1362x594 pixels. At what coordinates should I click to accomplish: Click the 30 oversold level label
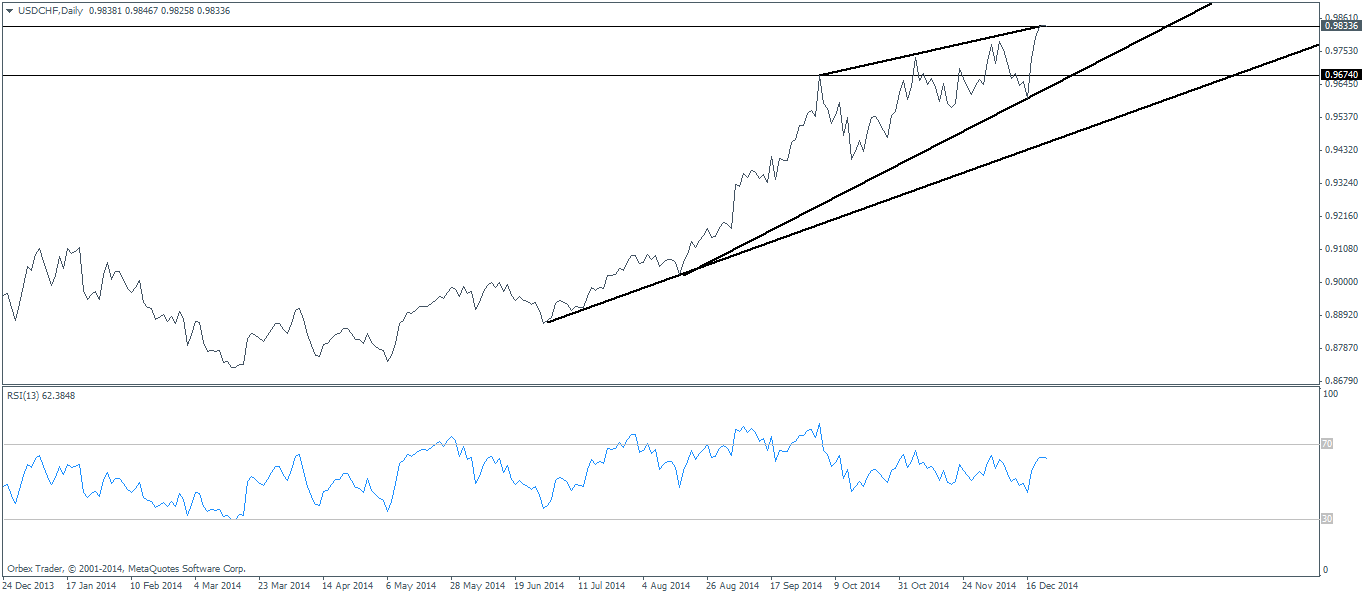coord(1327,518)
